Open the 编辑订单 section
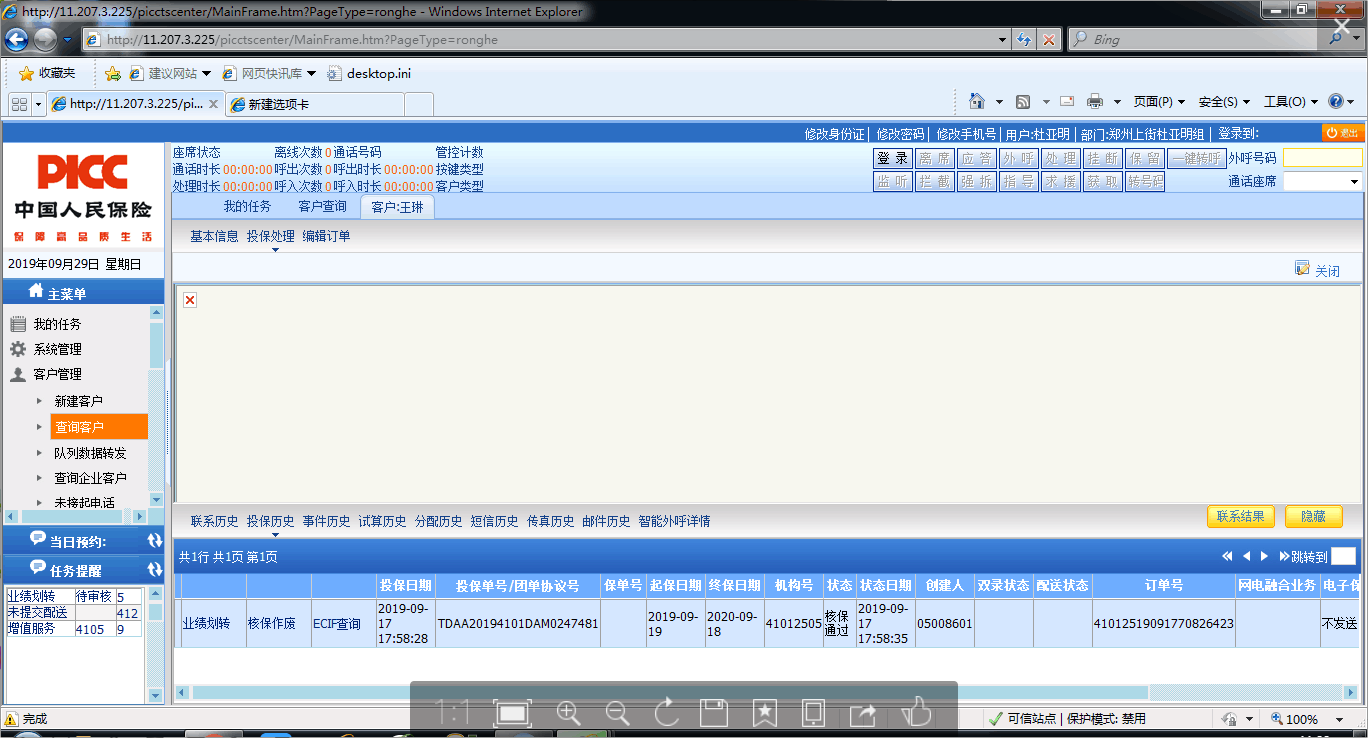The image size is (1368, 738). [326, 236]
